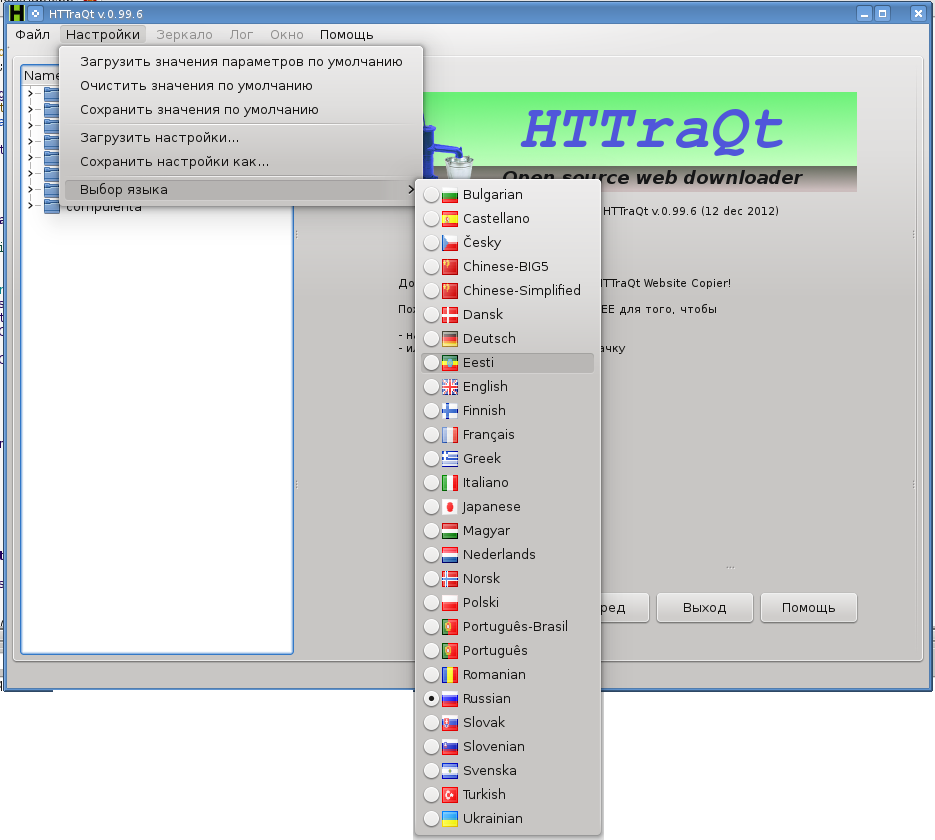This screenshot has height=840, width=935.
Task: Click the flag icon beside Português-Brasil
Action: (x=450, y=627)
